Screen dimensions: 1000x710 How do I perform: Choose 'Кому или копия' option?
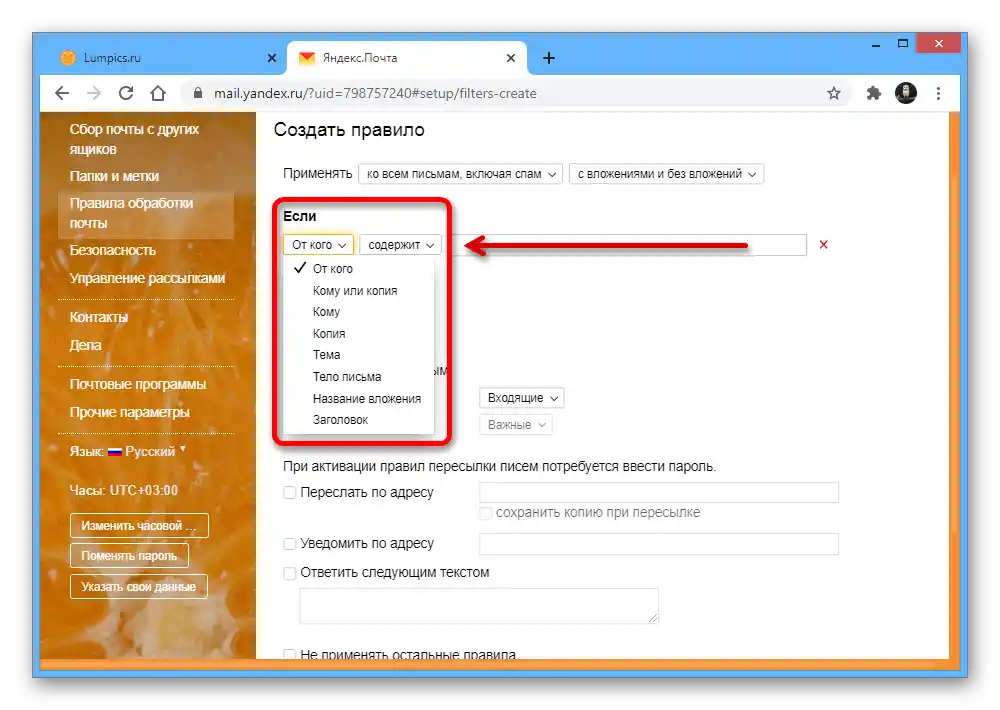[358, 291]
